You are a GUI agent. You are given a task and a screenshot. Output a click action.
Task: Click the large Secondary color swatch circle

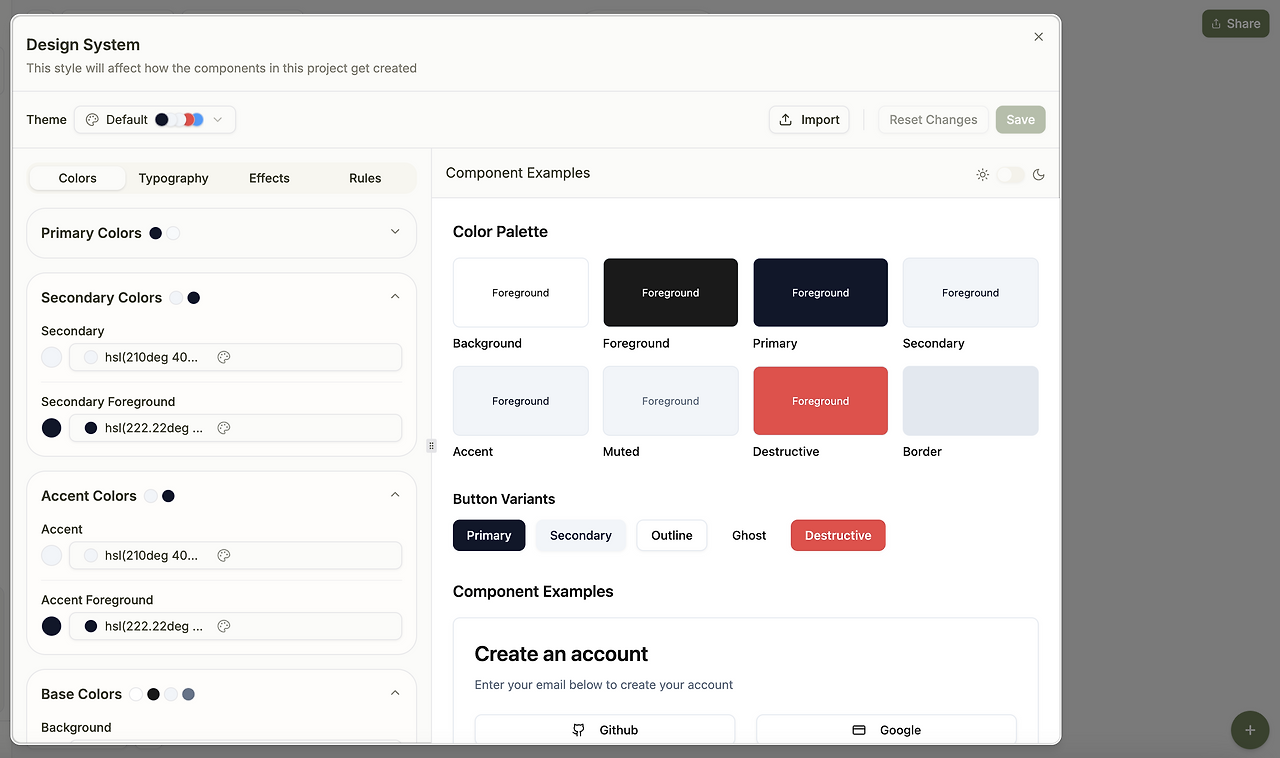click(x=52, y=357)
